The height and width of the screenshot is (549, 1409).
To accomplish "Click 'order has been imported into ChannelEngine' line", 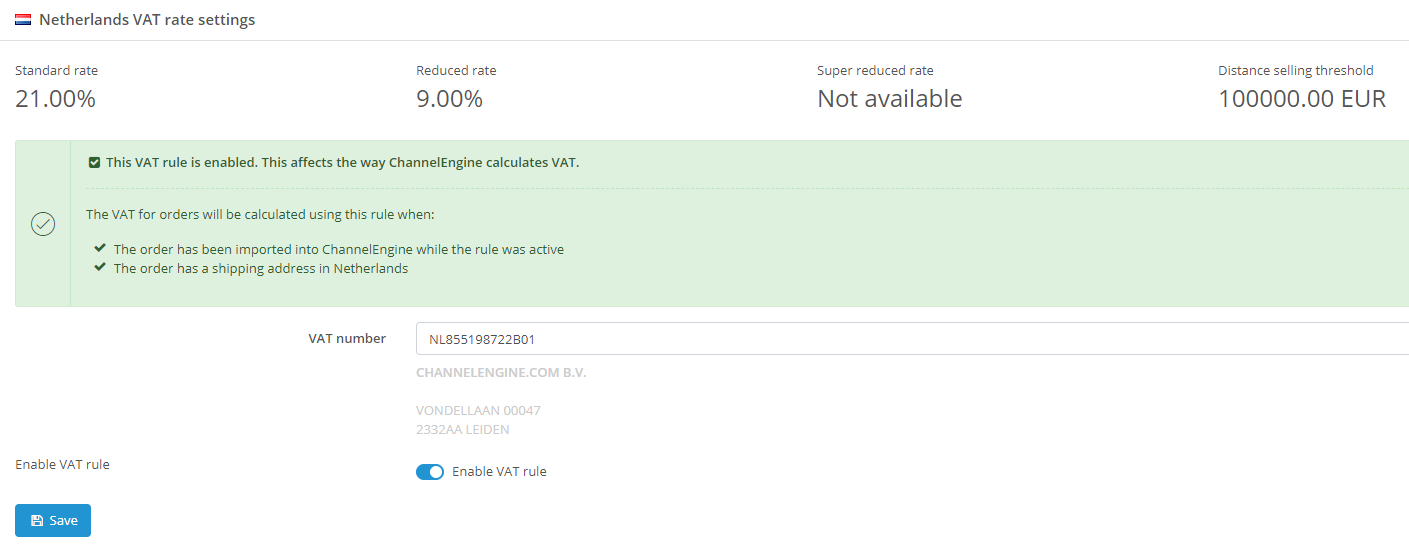I will (339, 249).
